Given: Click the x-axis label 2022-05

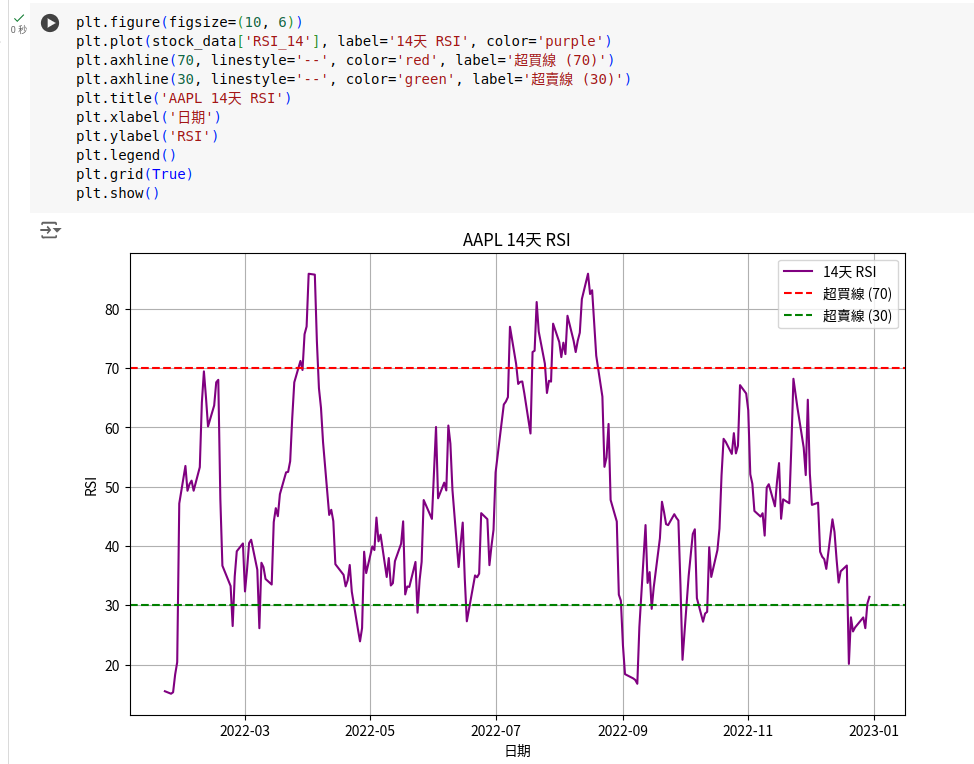Looking at the screenshot, I should pyautogui.click(x=370, y=731).
